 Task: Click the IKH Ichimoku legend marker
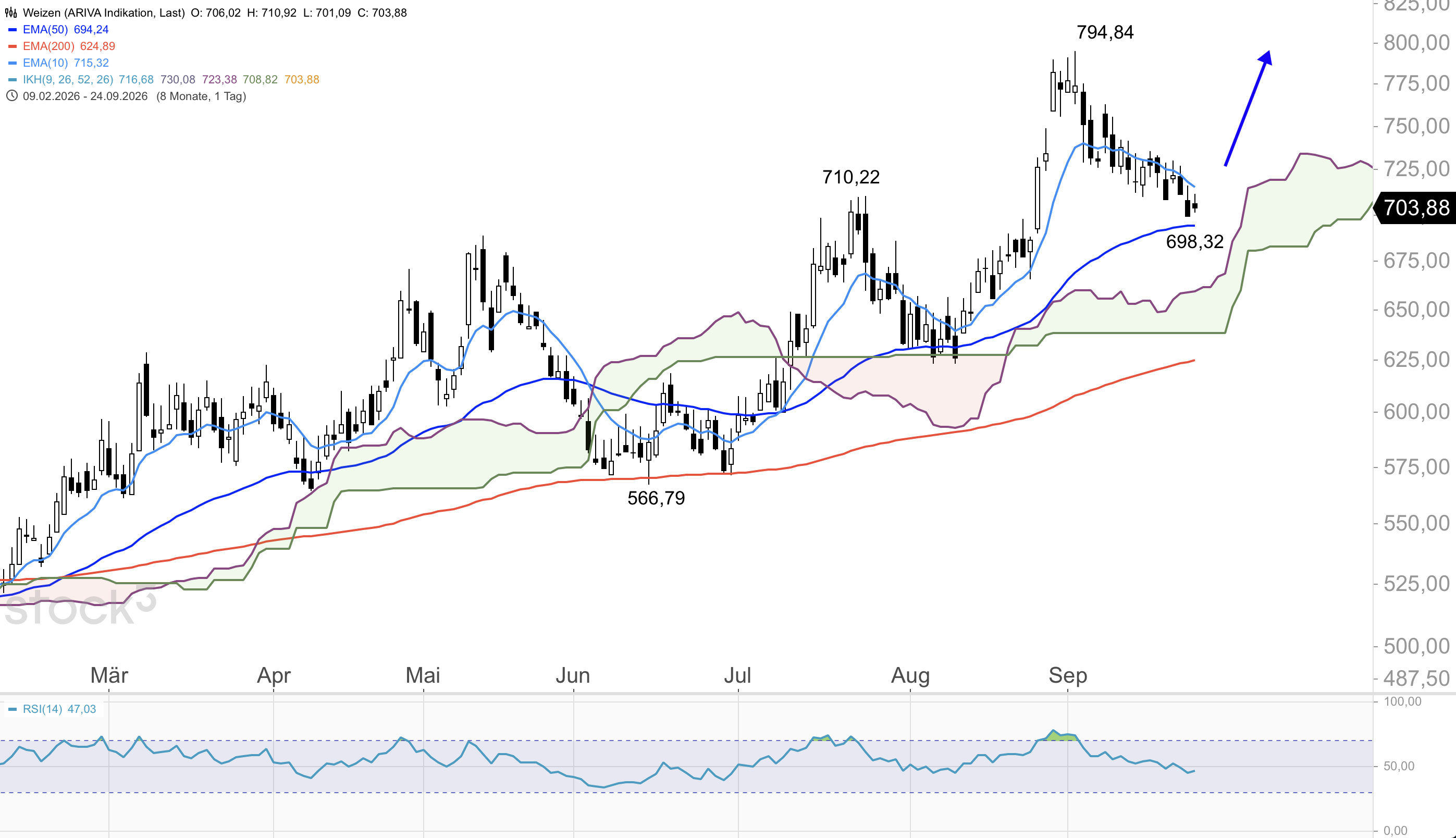pyautogui.click(x=13, y=79)
